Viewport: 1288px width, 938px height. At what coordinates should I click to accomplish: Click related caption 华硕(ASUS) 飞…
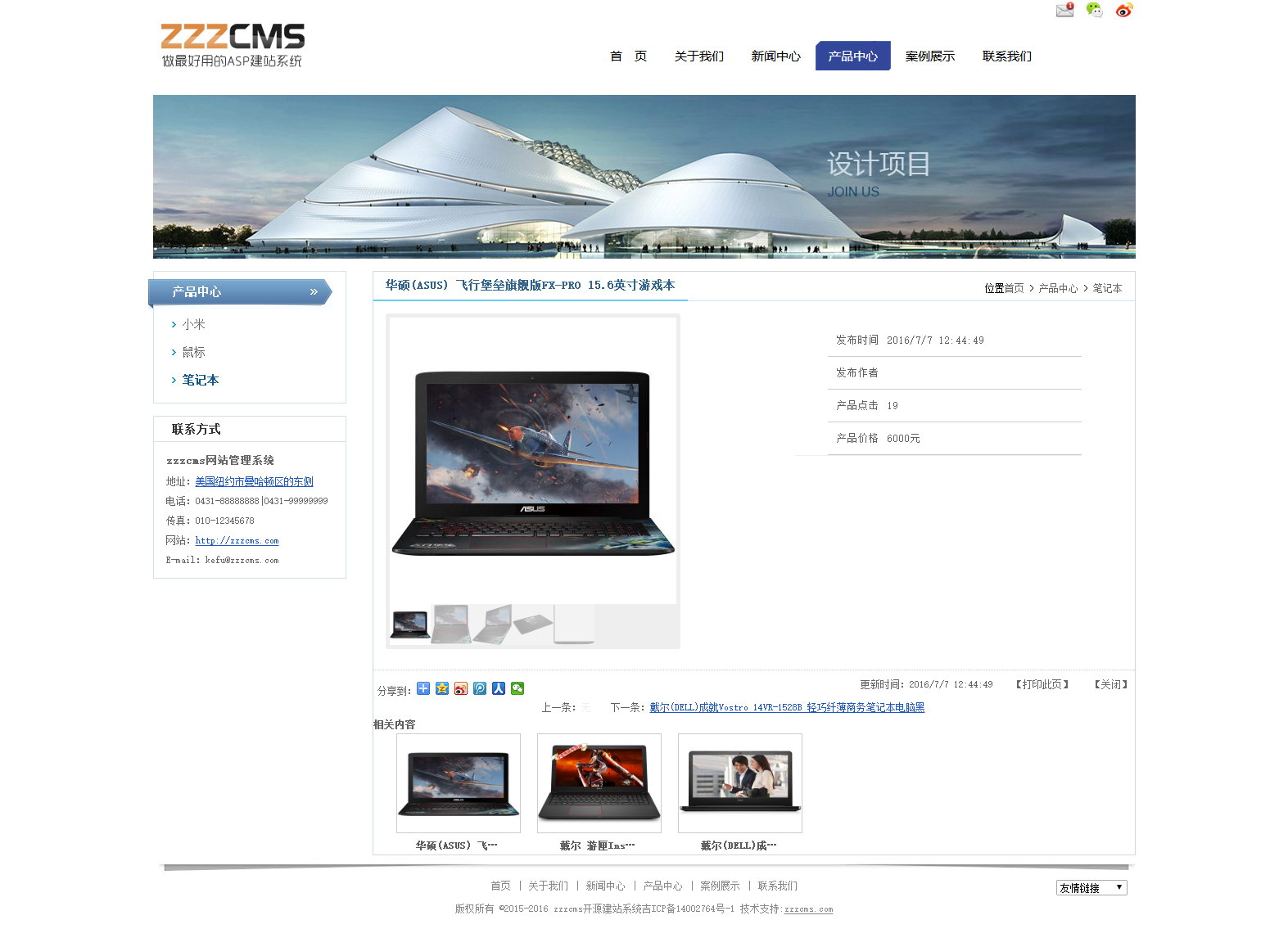click(456, 846)
